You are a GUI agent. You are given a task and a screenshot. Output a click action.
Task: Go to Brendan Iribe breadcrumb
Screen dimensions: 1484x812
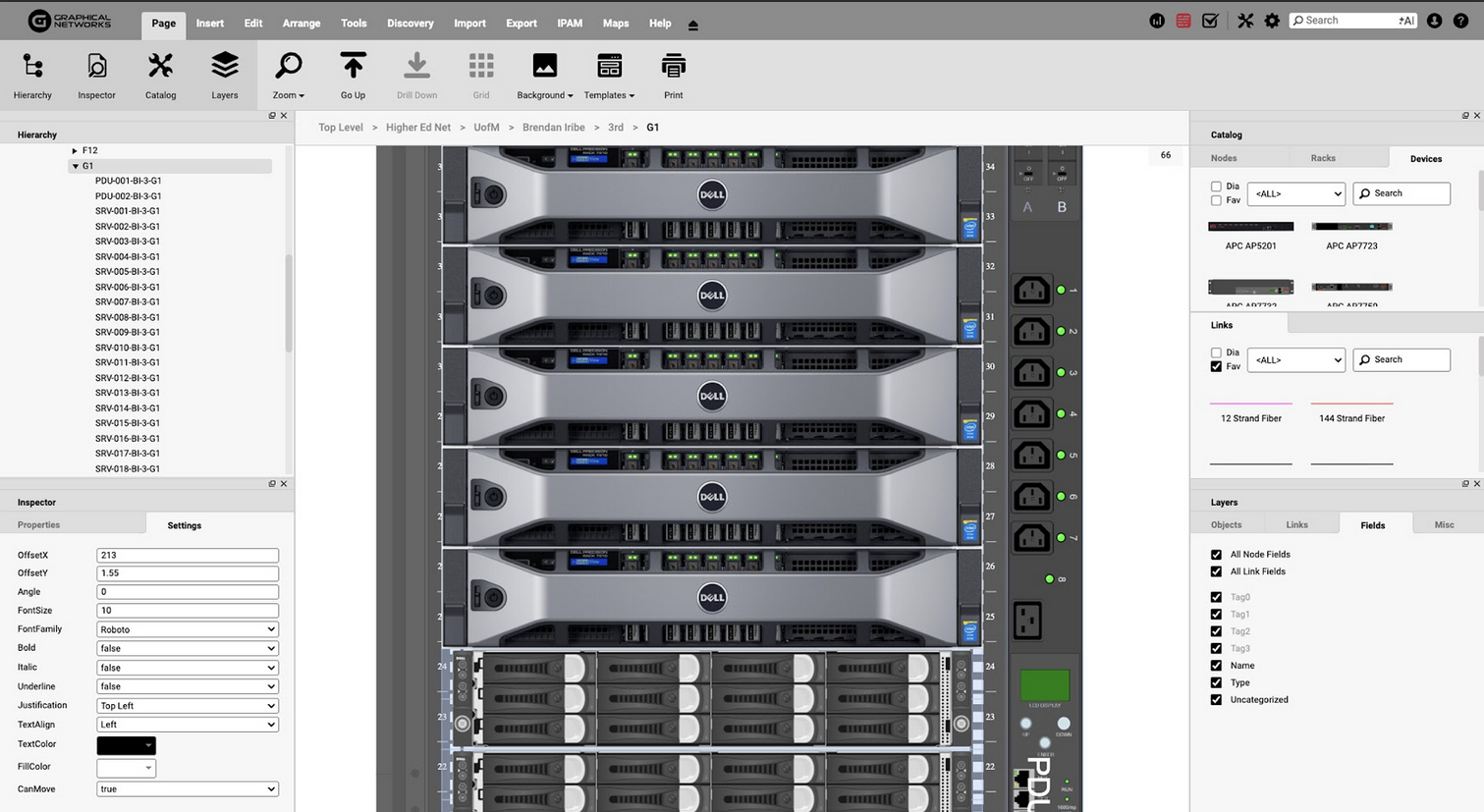pyautogui.click(x=554, y=128)
